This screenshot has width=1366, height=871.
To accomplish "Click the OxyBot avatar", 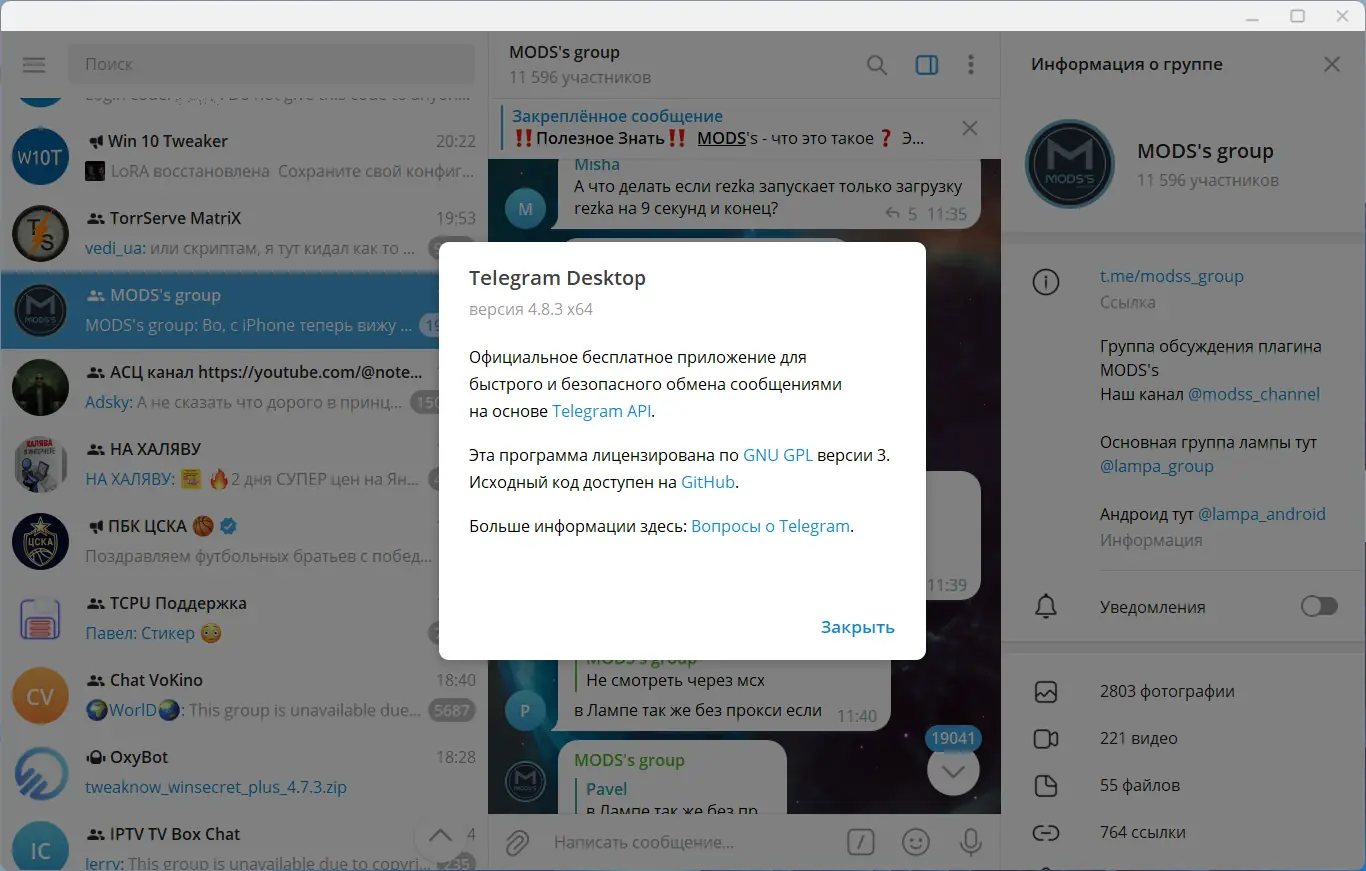I will pos(40,772).
